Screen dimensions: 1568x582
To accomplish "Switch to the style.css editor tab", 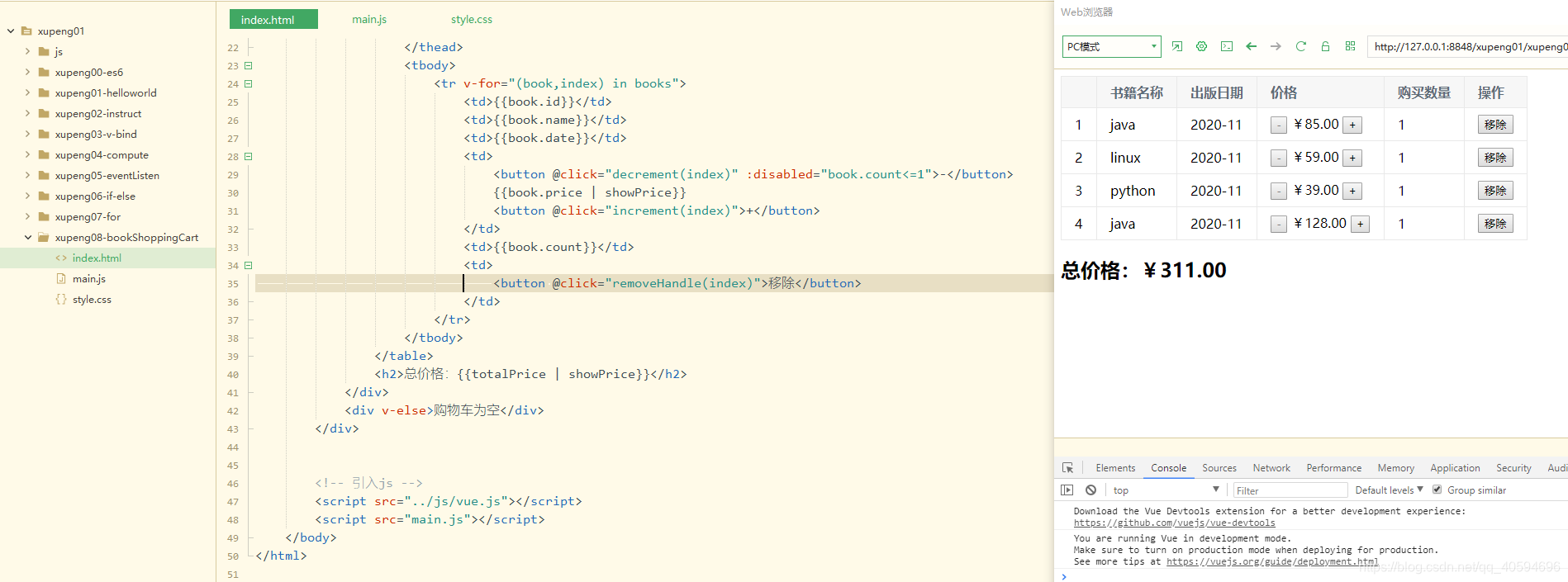I will tap(472, 19).
